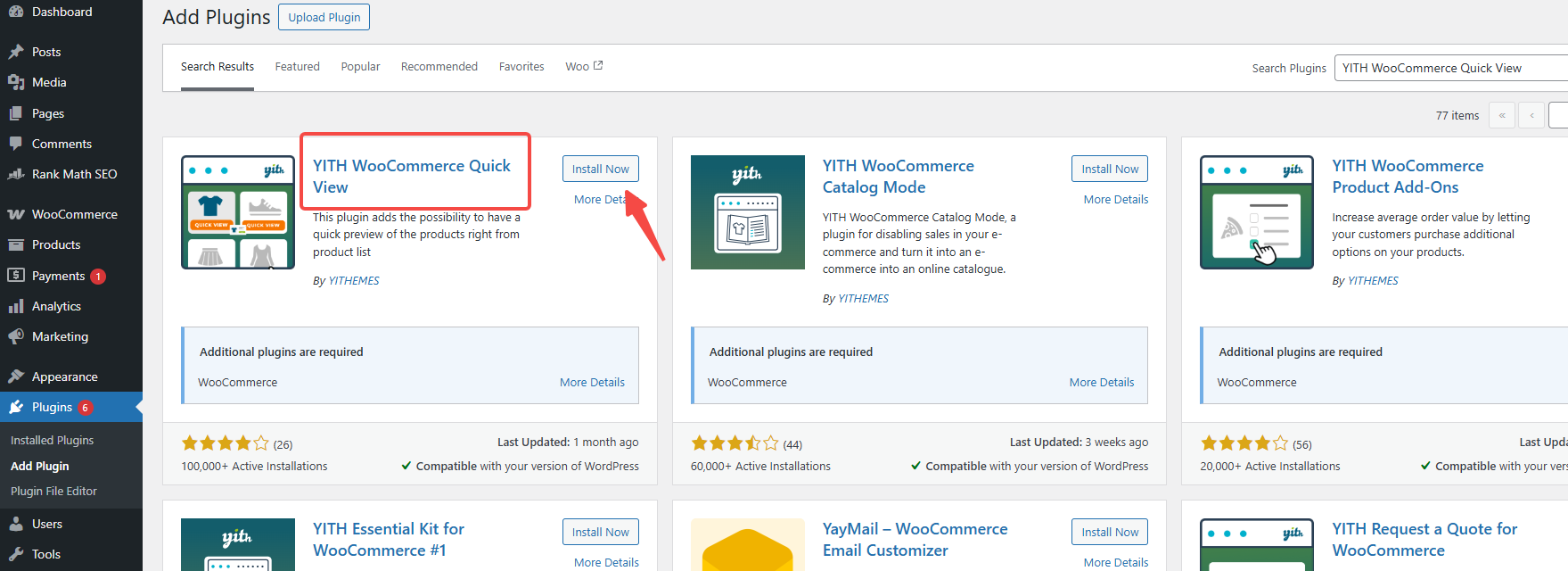Open WooCommerce via its Woo icon
Screen dimensions: 1568x571
[16, 214]
